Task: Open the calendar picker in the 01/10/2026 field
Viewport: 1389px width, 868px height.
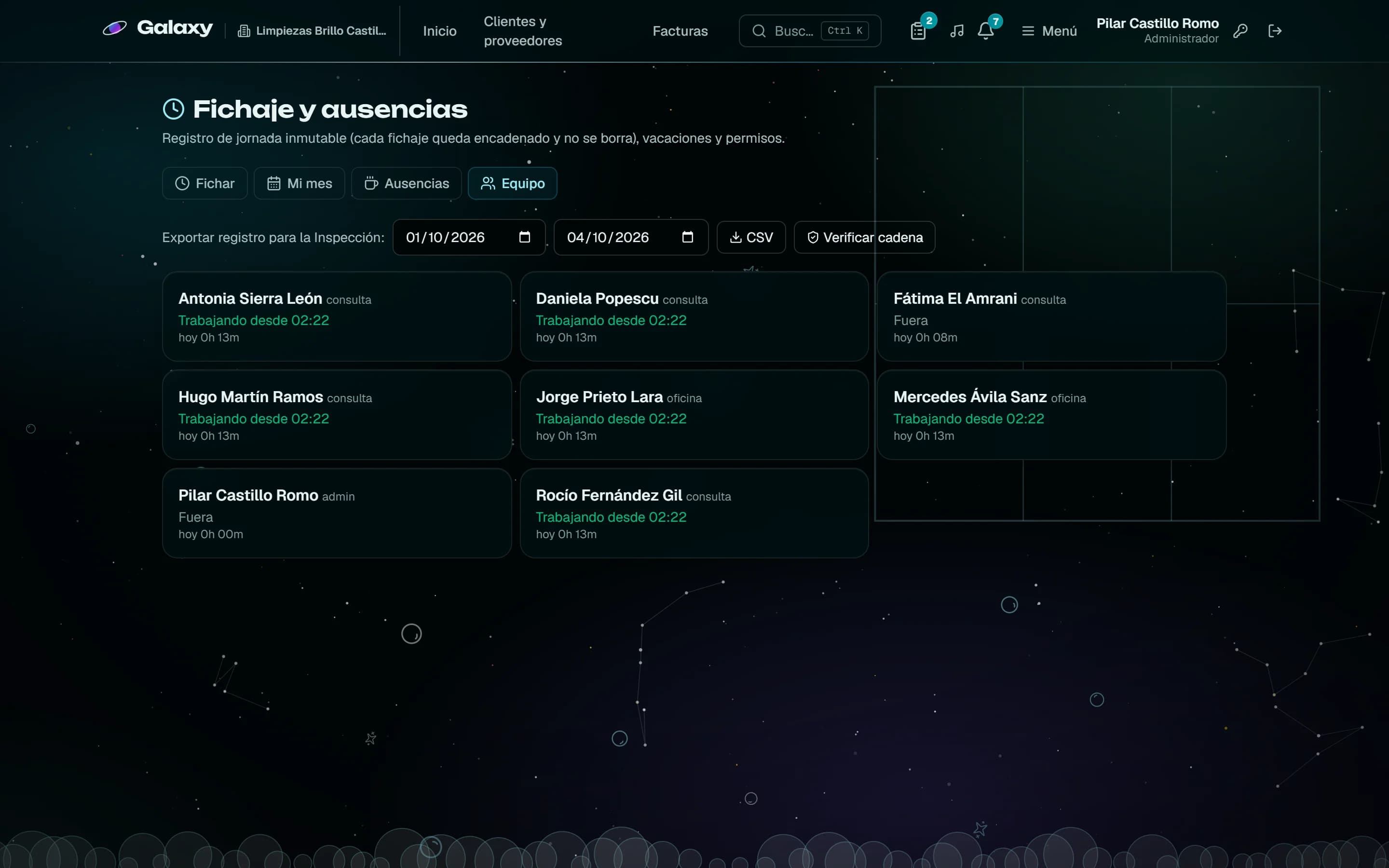Action: 525,237
